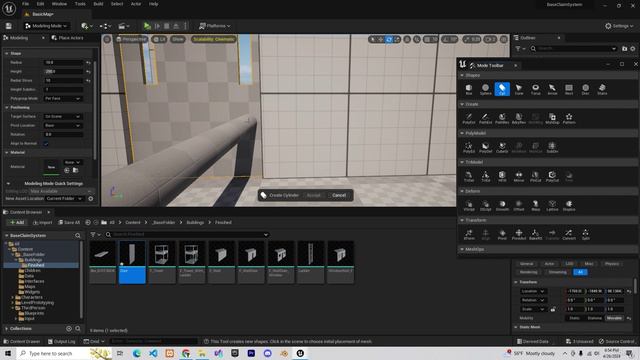This screenshot has width=640, height=360.
Task: Open the Edit menu
Action: click(x=40, y=4)
